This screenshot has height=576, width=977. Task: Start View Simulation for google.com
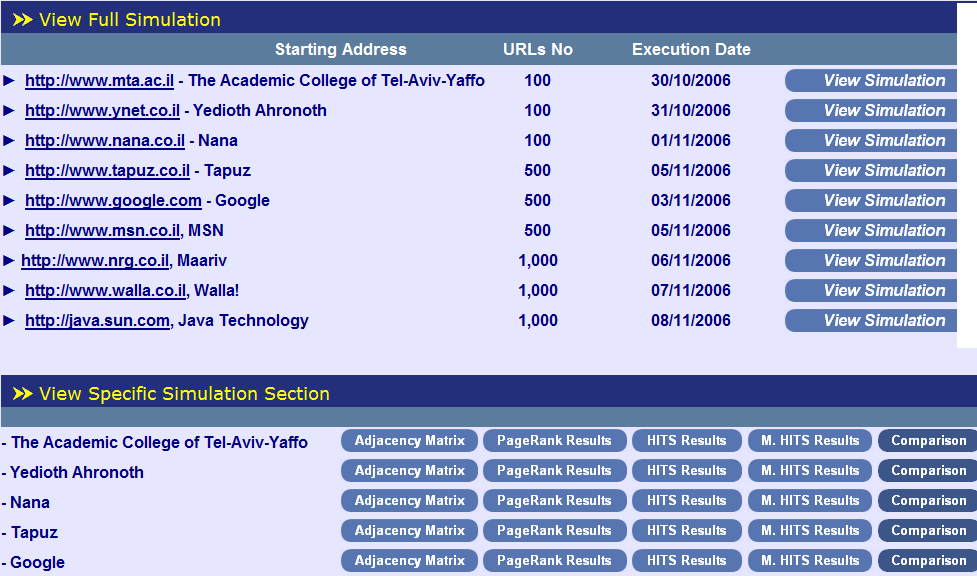(871, 200)
